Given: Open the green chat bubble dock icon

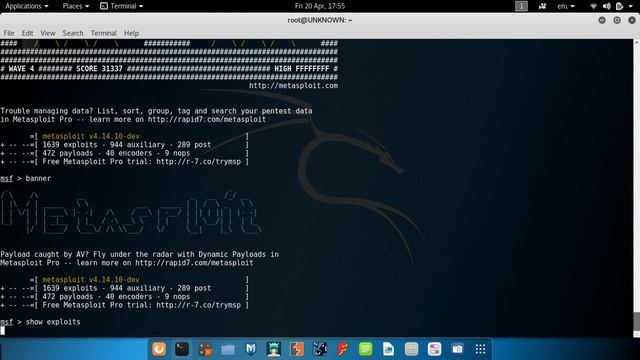Looking at the screenshot, I should [366, 349].
